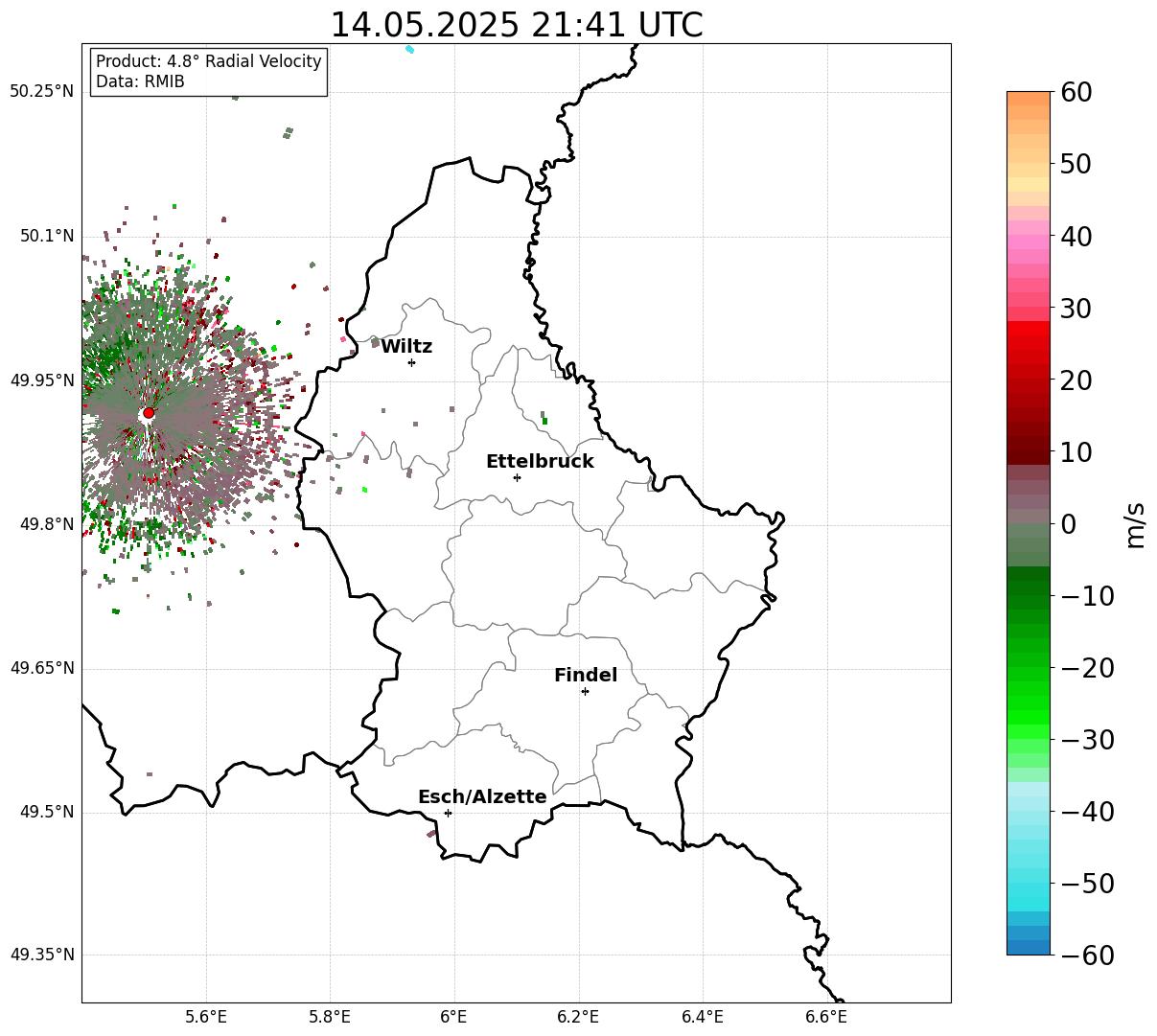1157x1036 pixels.
Task: Click the Findel station cross marker
Action: 585,691
